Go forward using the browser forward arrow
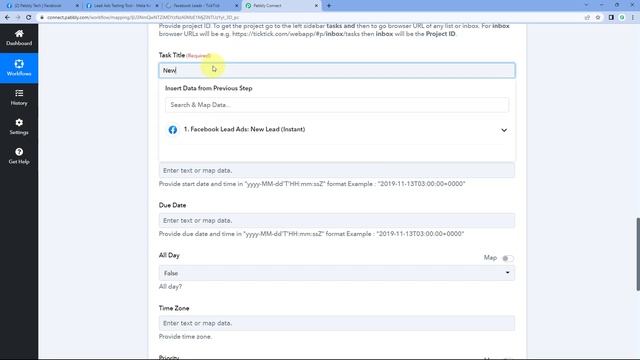The height and width of the screenshot is (360, 640). [x=18, y=17]
